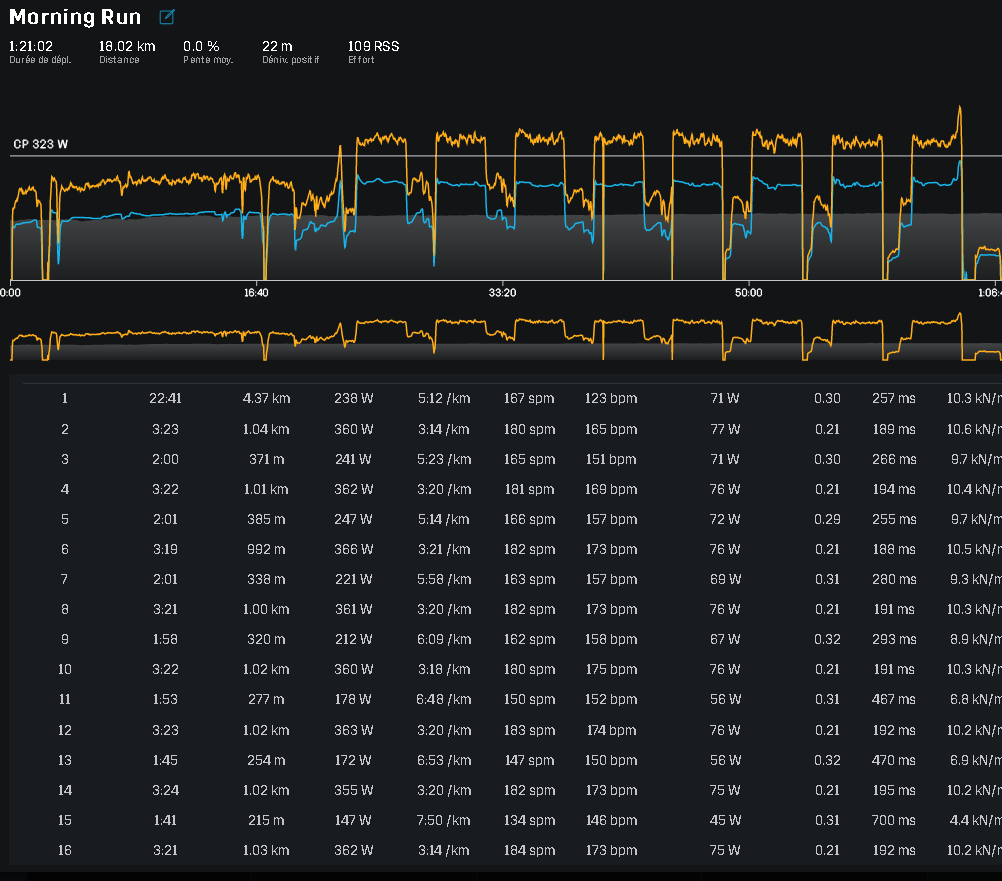This screenshot has height=881, width=1002.
Task: Click lap 13 duration 1:45
Action: (166, 760)
